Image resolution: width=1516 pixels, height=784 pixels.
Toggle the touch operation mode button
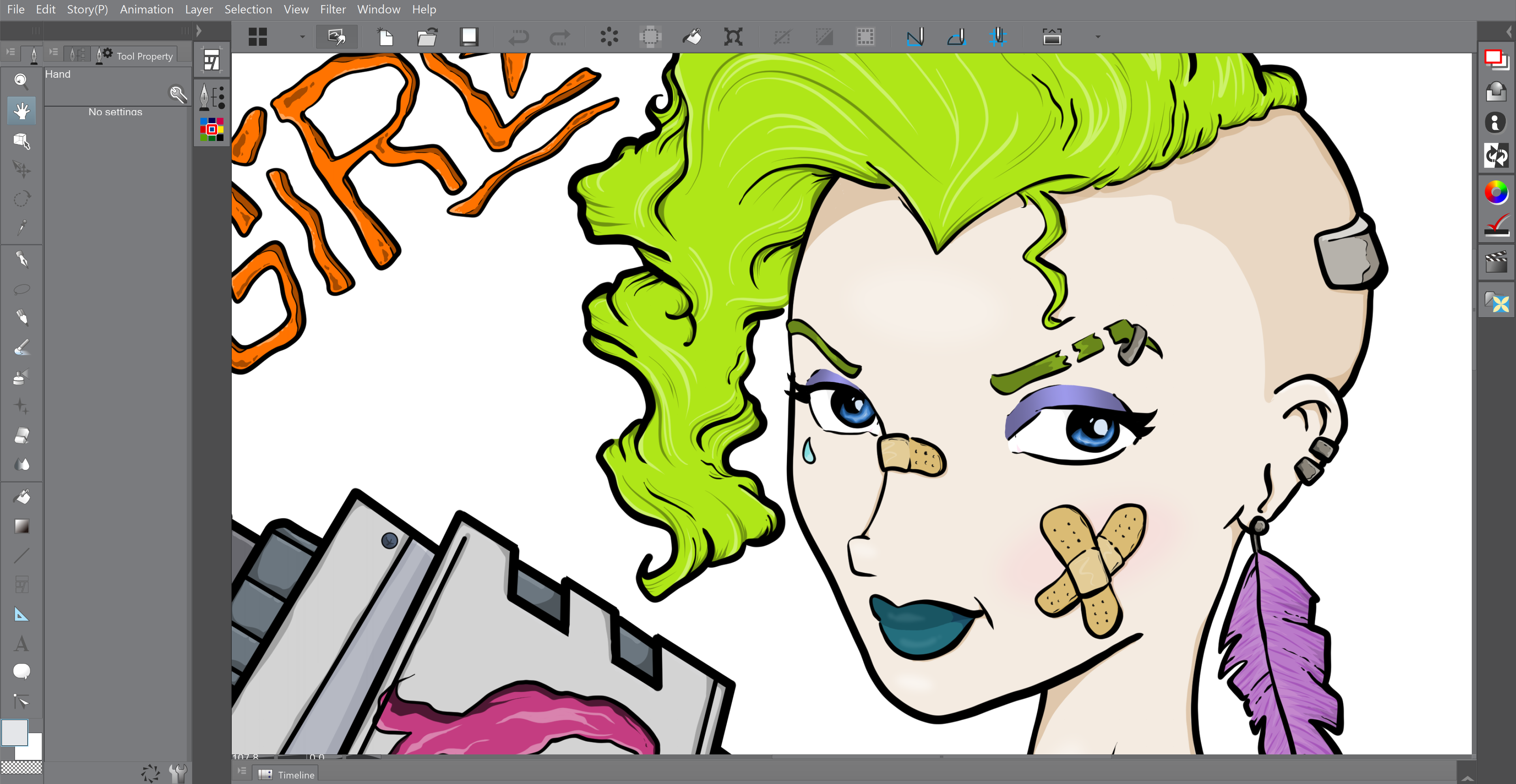(336, 37)
